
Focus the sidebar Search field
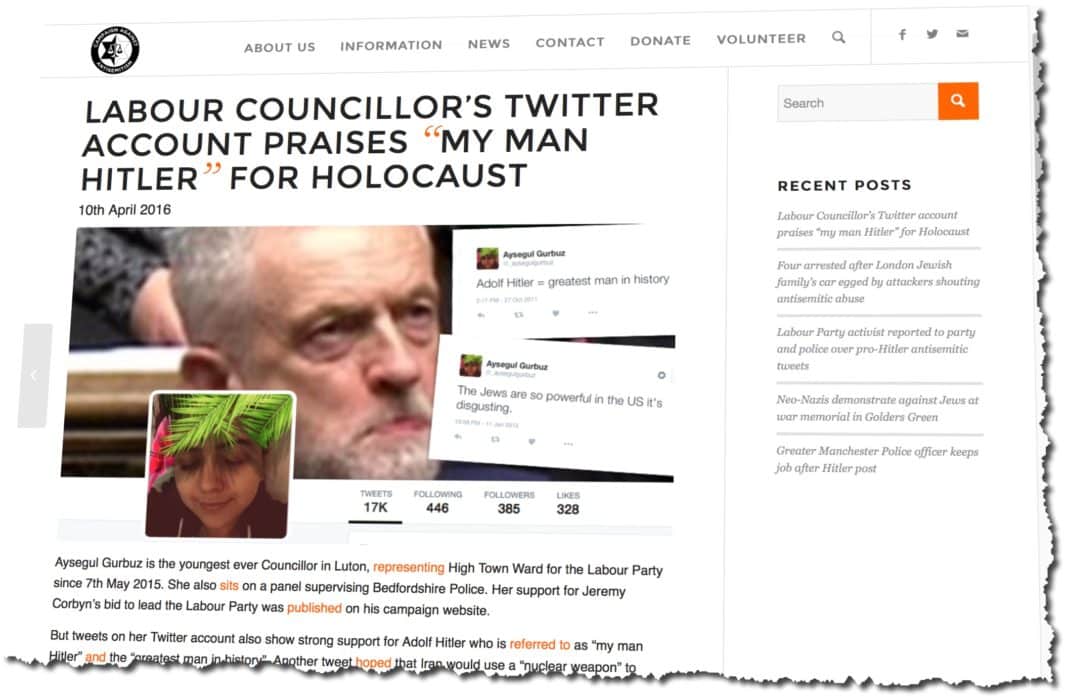point(858,103)
